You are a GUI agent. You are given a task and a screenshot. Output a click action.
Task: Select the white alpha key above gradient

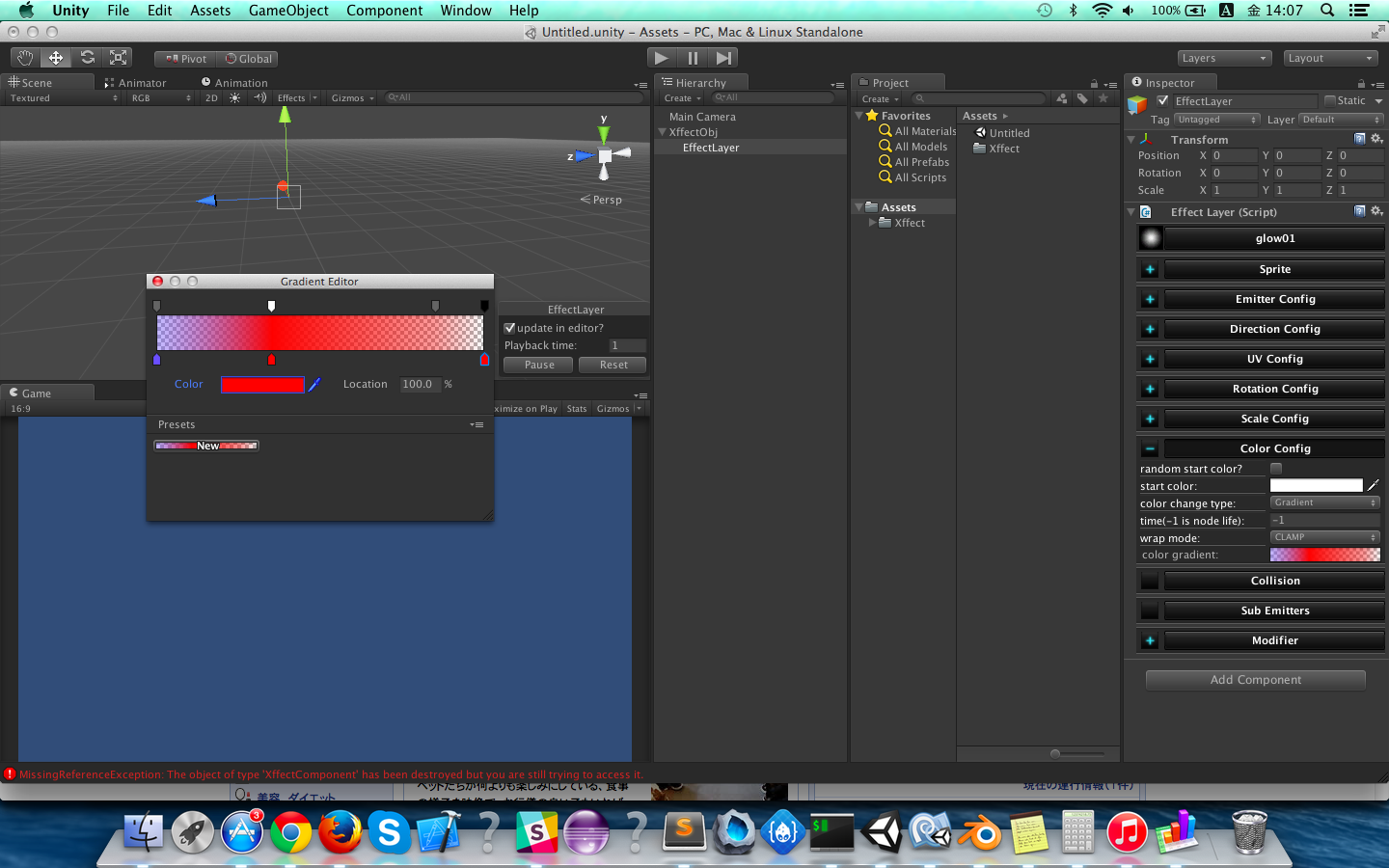click(x=271, y=306)
